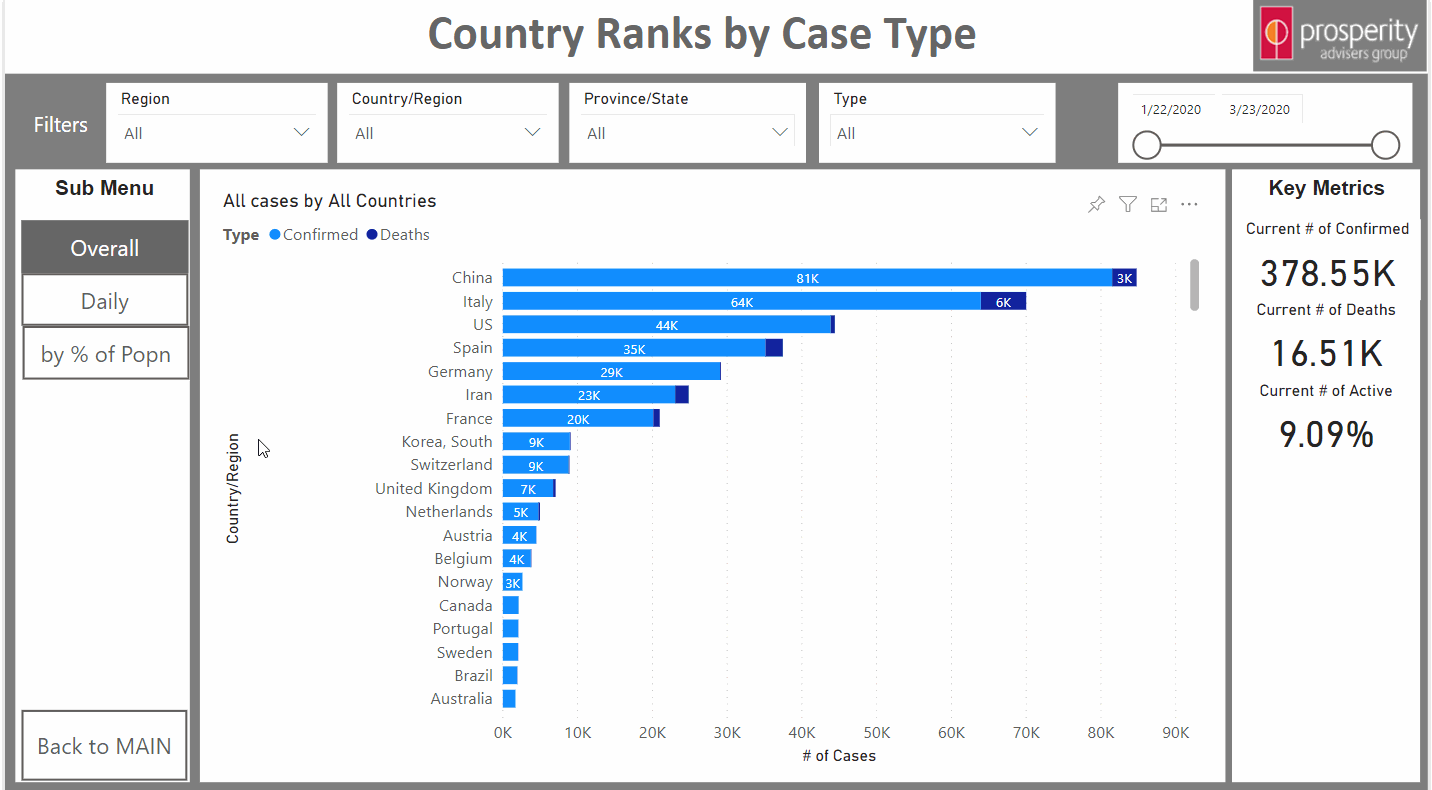The image size is (1432, 790).
Task: Click the Prosperity Advisers Group logo
Action: pyautogui.click(x=1340, y=37)
